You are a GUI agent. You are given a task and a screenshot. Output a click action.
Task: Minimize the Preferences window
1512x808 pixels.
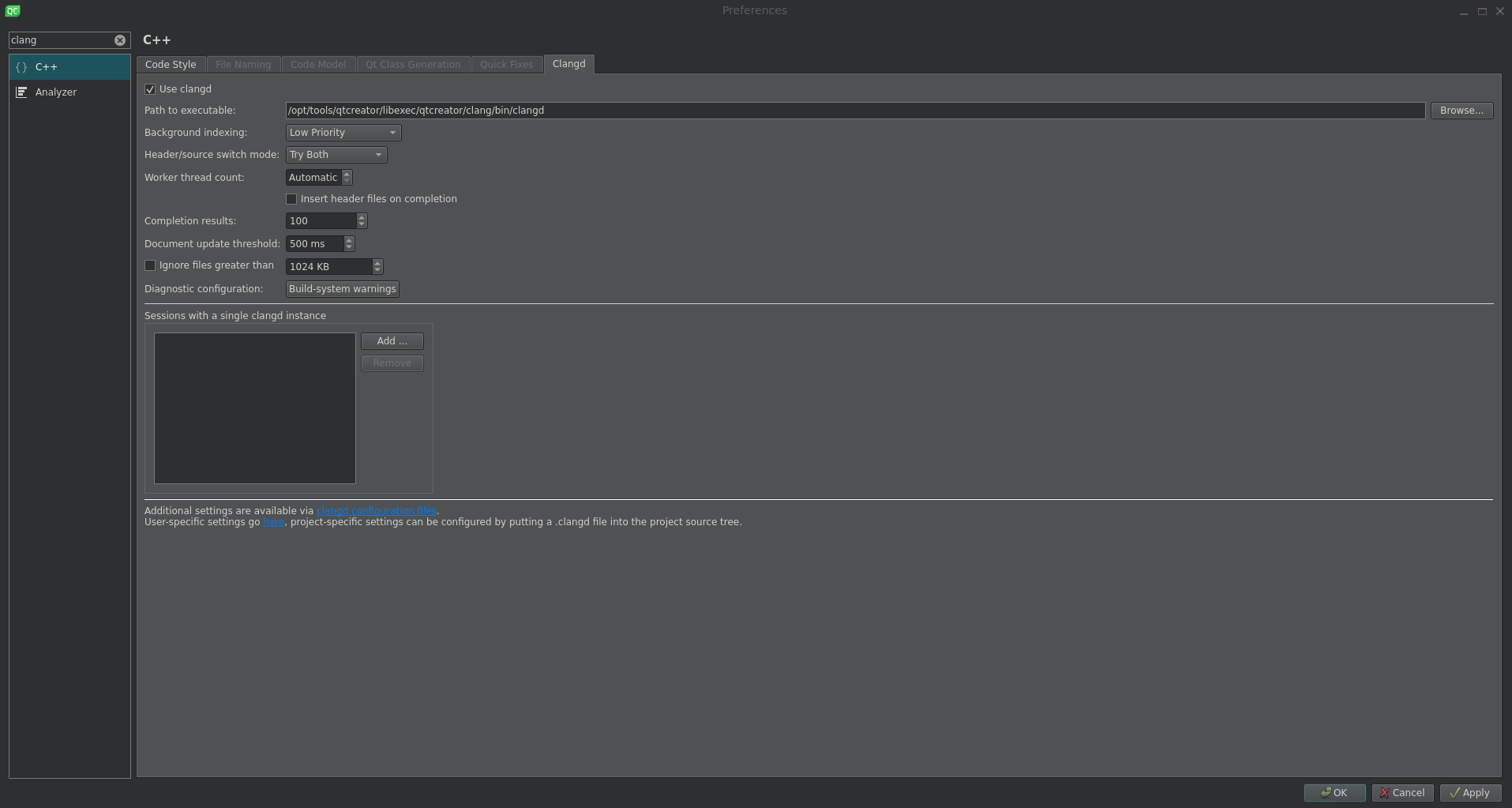pyautogui.click(x=1464, y=11)
